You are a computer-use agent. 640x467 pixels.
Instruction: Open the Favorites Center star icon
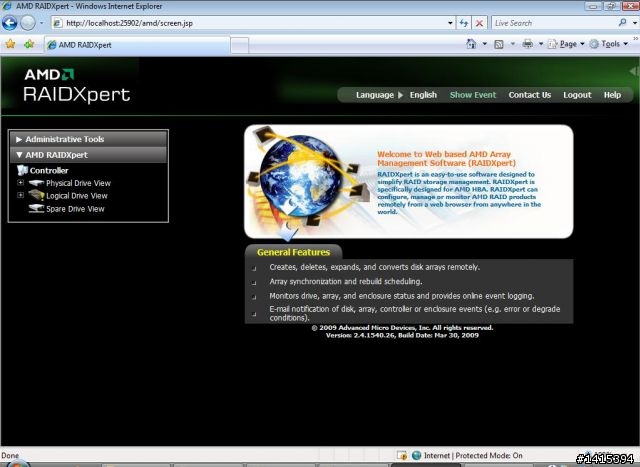(11, 44)
